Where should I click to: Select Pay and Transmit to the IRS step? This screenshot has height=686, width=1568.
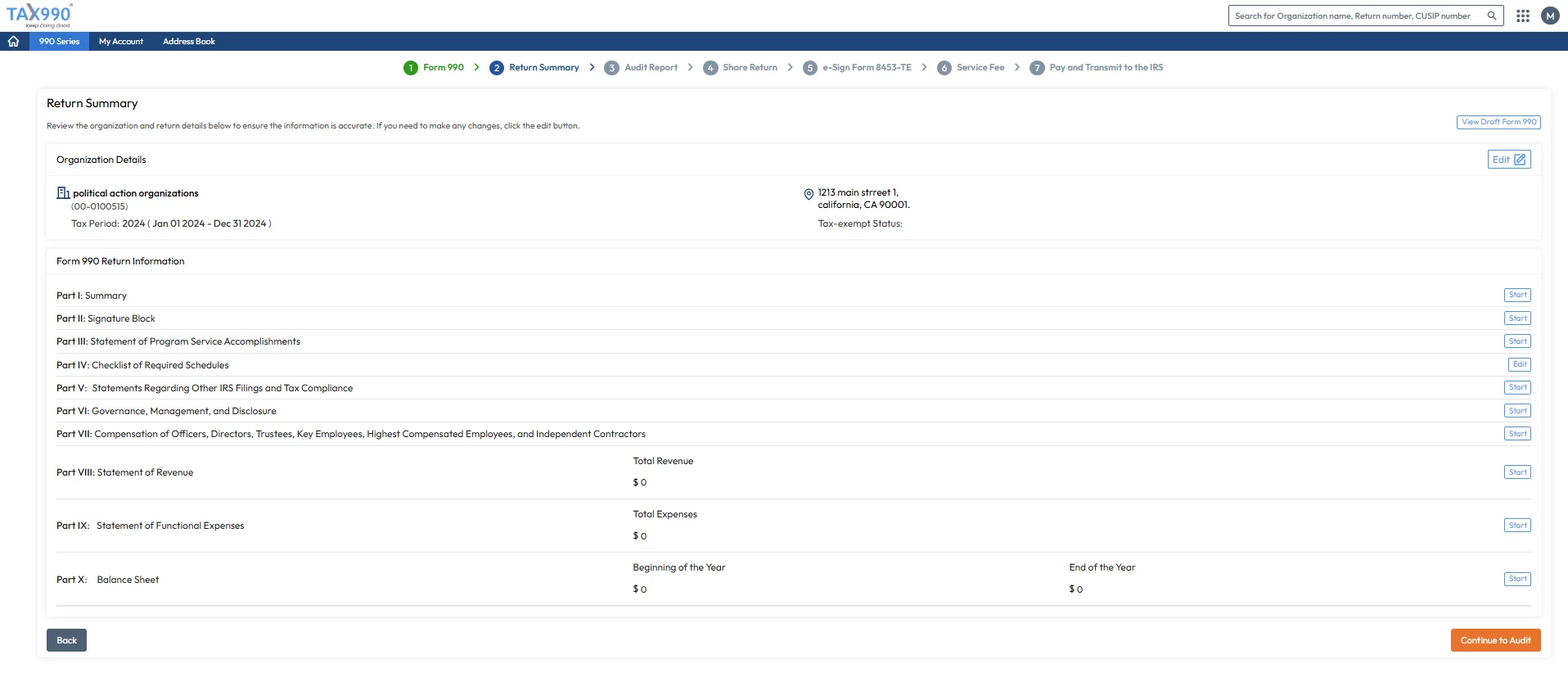(x=1106, y=67)
